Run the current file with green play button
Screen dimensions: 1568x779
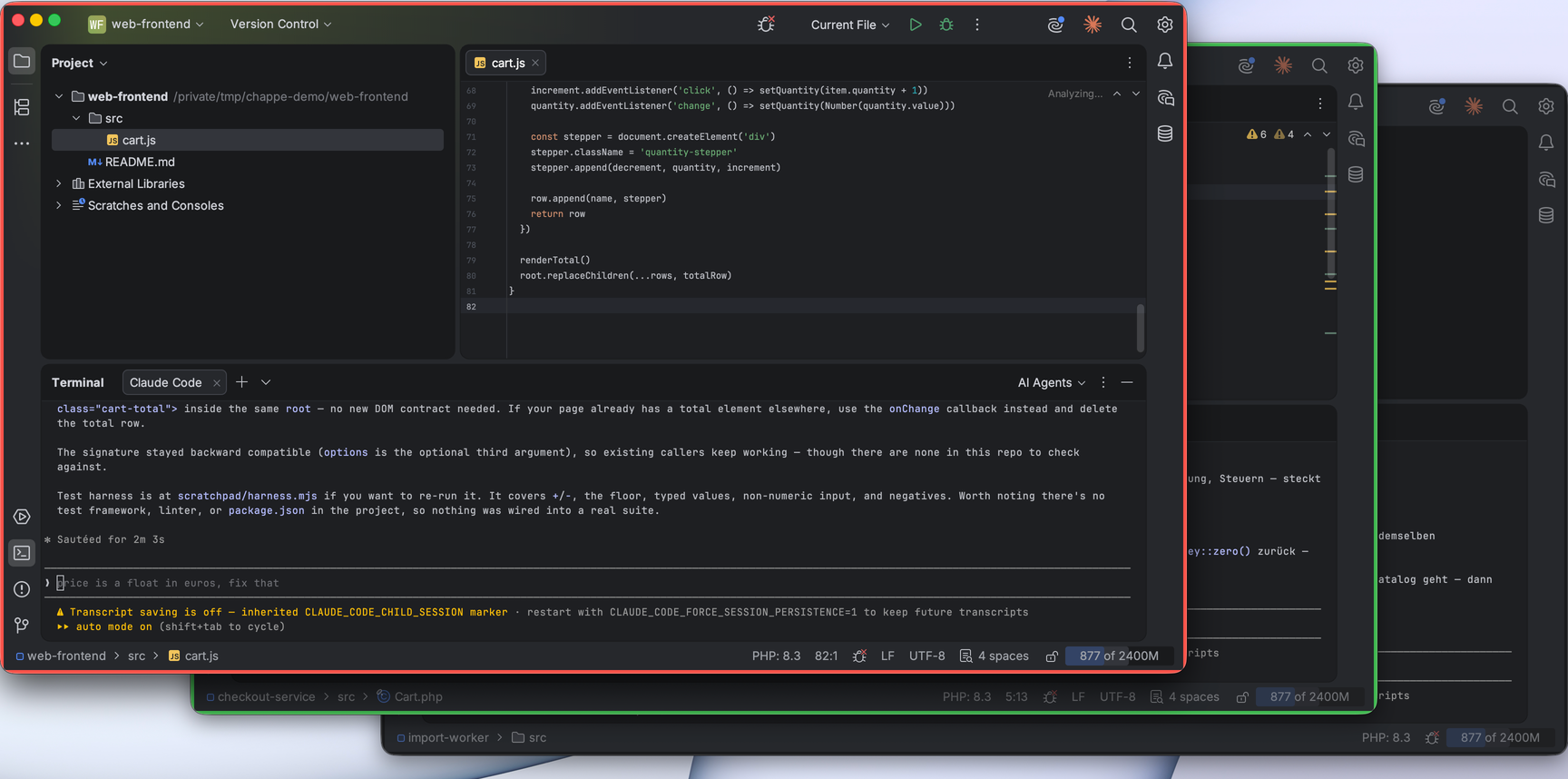coord(916,25)
